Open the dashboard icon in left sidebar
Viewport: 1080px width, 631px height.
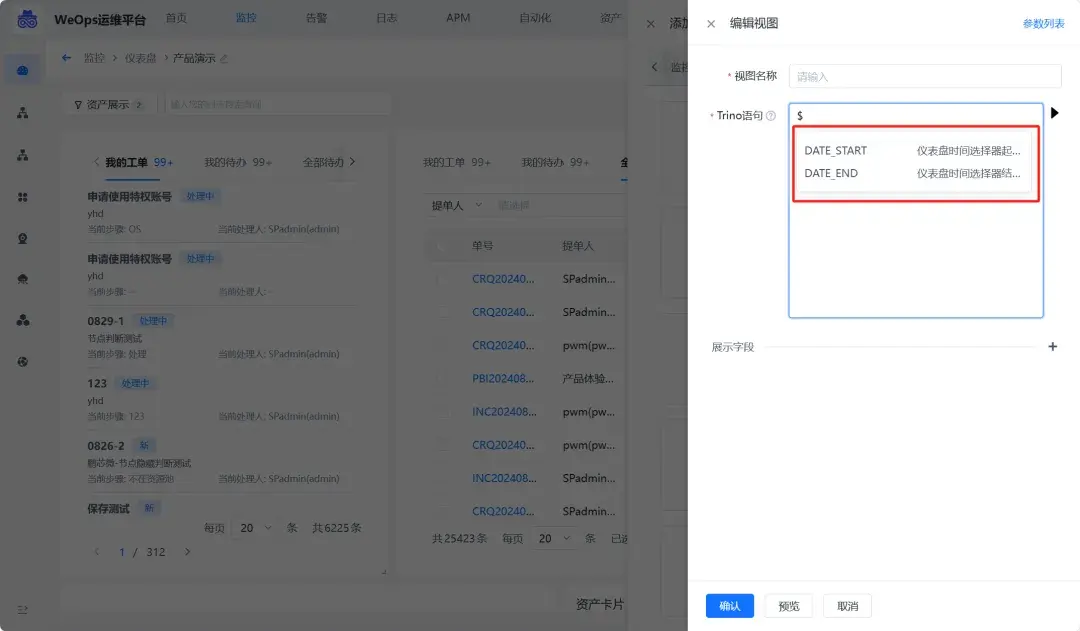click(x=23, y=70)
